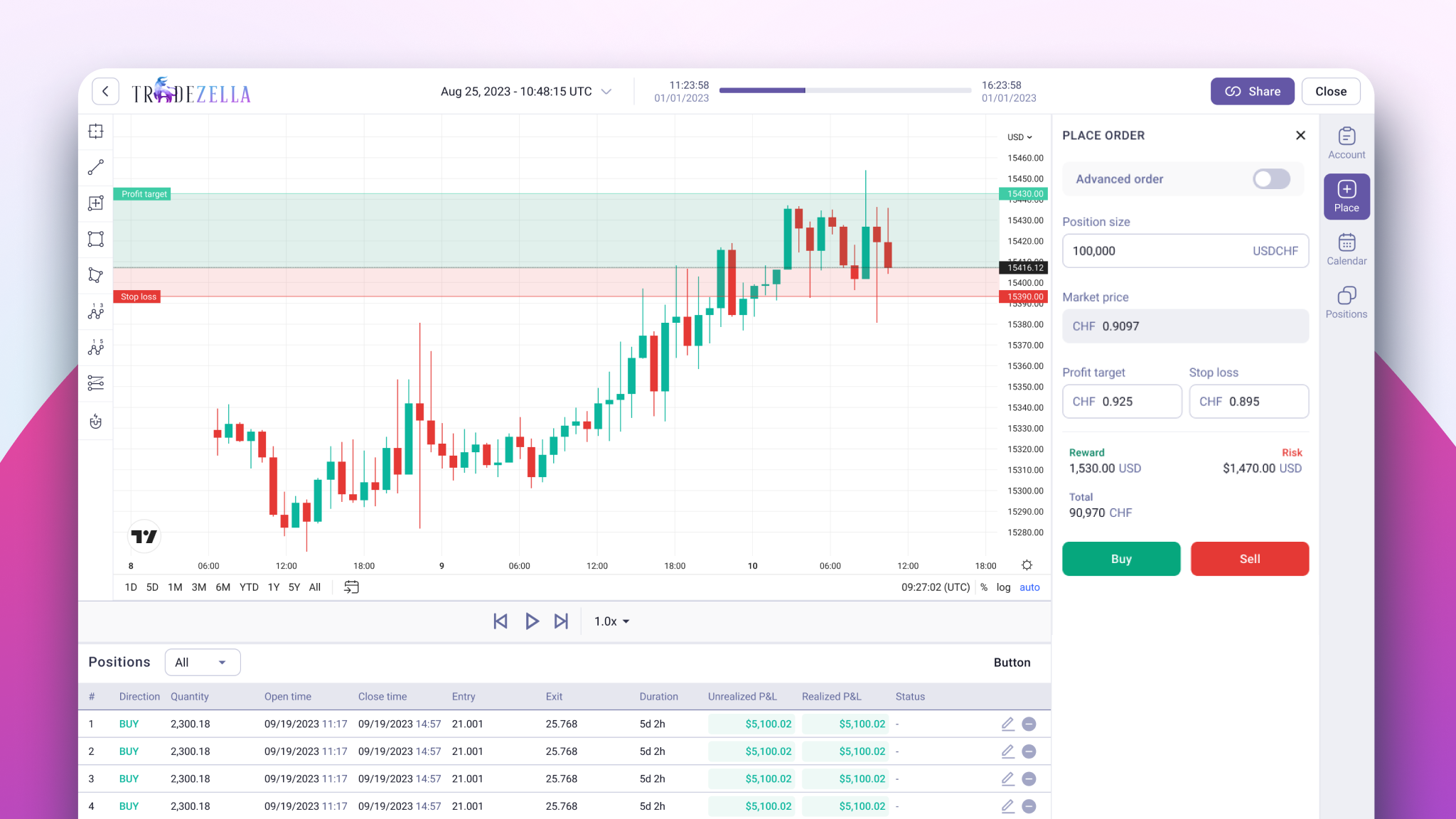Select the trend line drawing tool
1456x819 pixels.
coord(96,167)
